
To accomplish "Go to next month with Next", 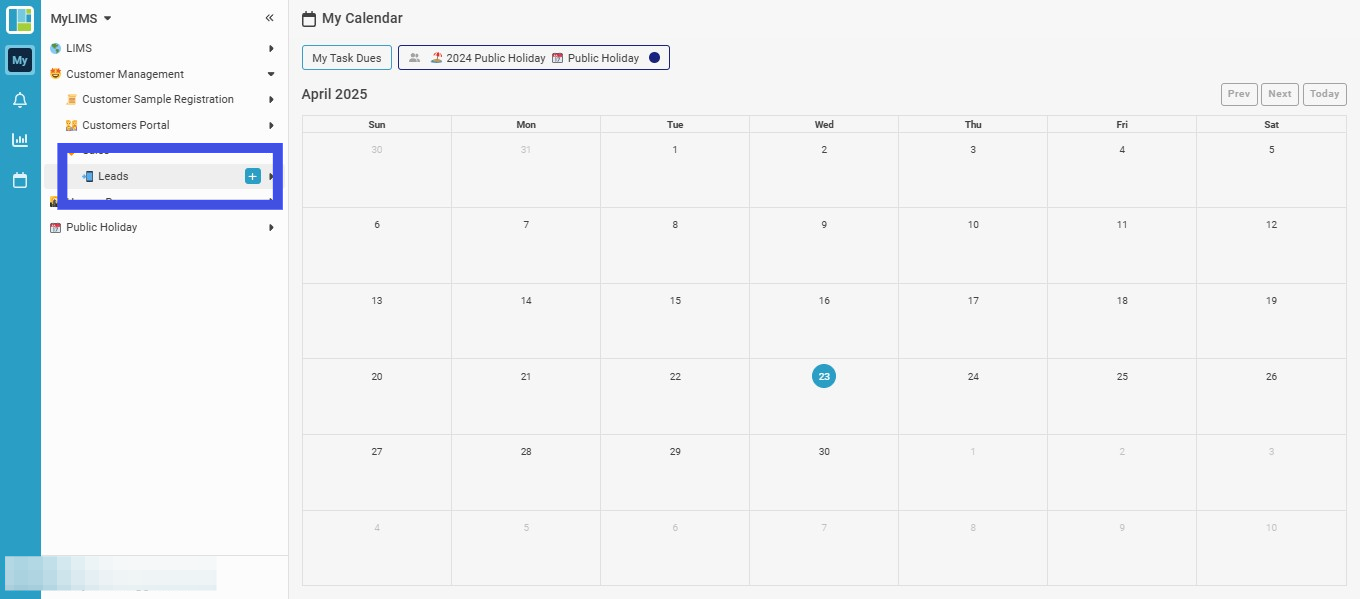I will pyautogui.click(x=1280, y=94).
